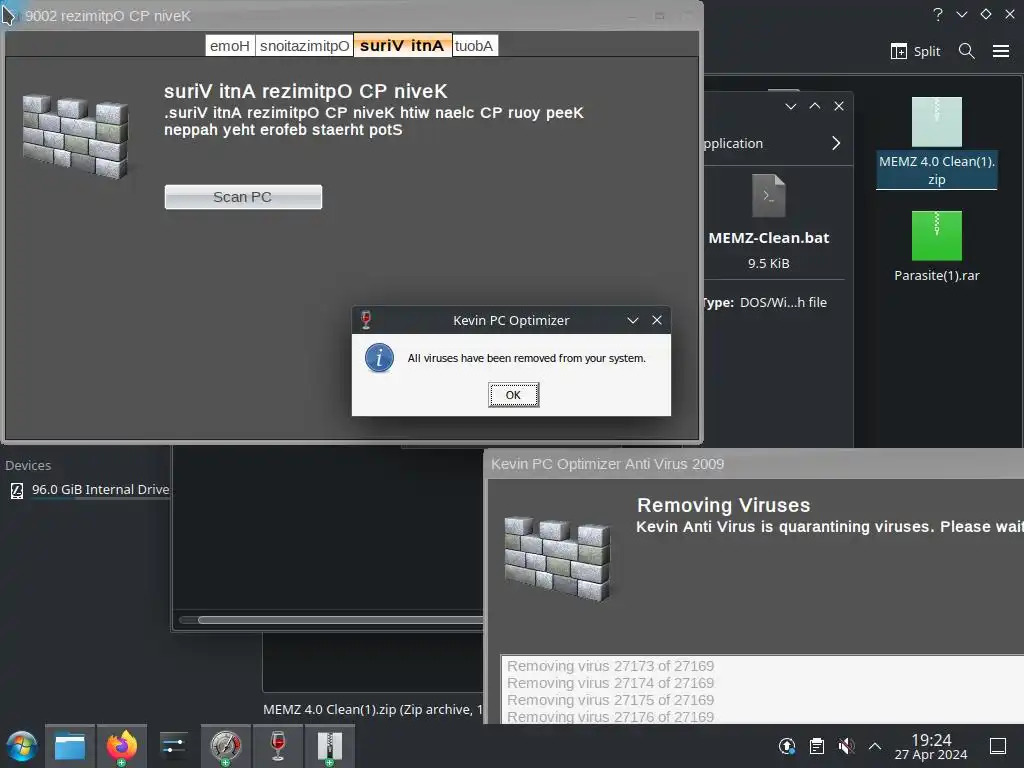1024x768 pixels.
Task: Select the Parasite(1).rar archive
Action: [936, 247]
